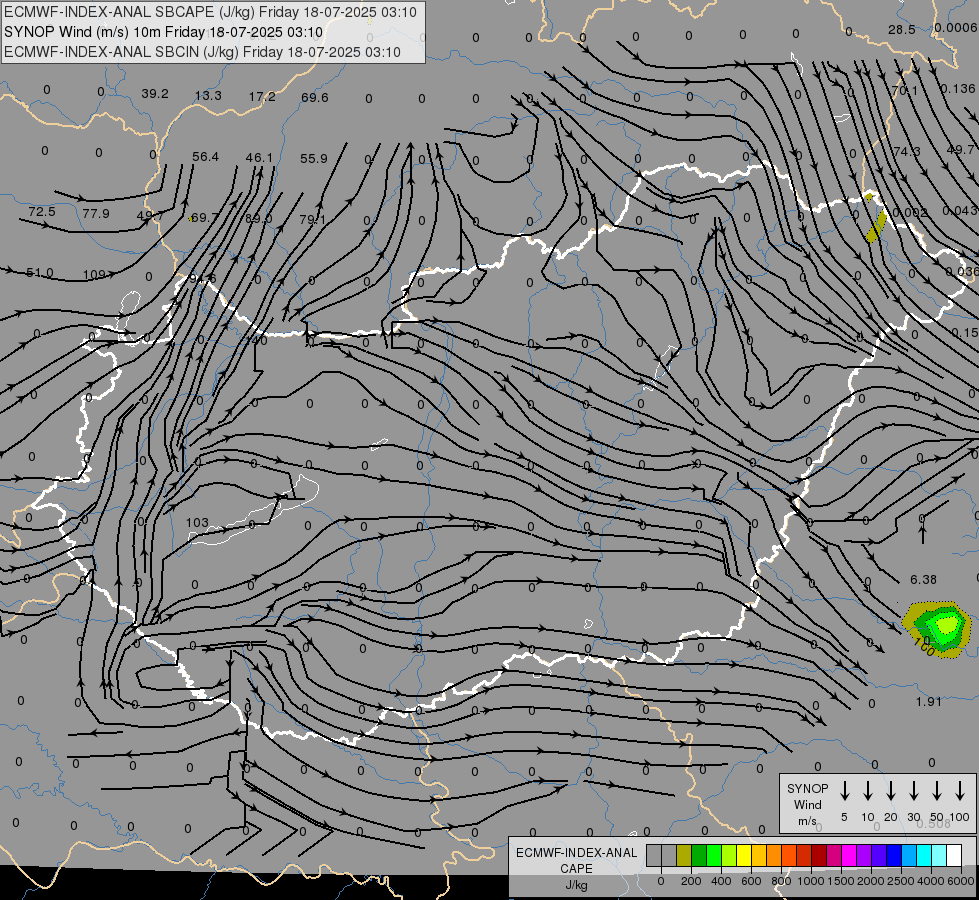This screenshot has height=900, width=979.
Task: Click the map value 28.5
Action: (902, 30)
